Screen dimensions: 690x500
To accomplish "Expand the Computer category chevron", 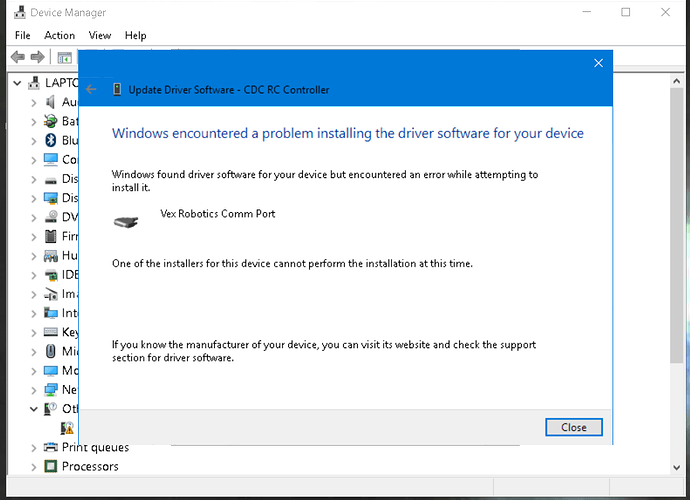I will click(34, 160).
